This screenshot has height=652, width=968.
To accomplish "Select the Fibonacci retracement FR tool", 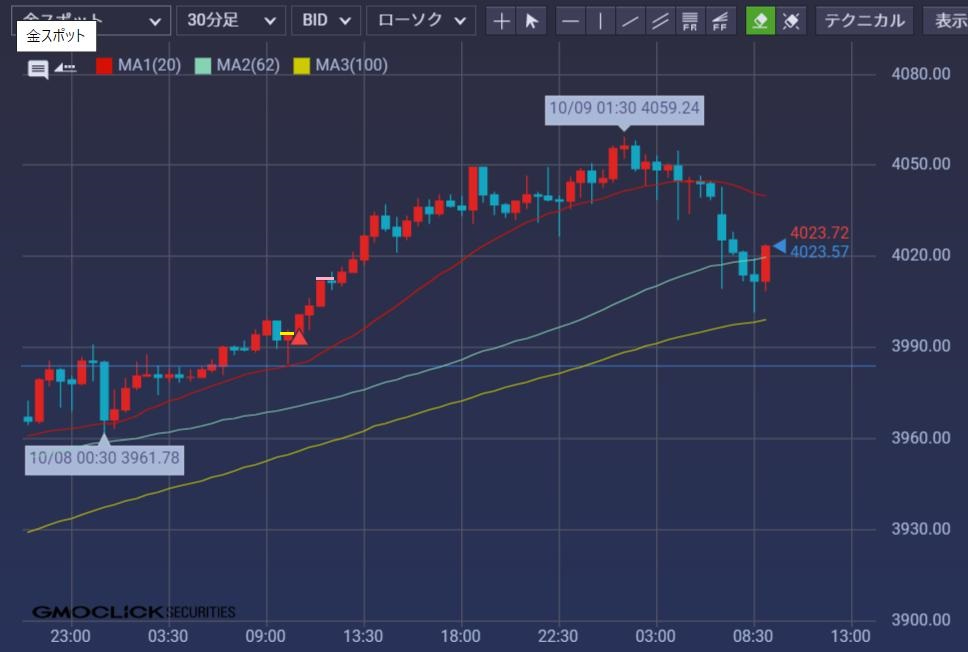I will (690, 21).
